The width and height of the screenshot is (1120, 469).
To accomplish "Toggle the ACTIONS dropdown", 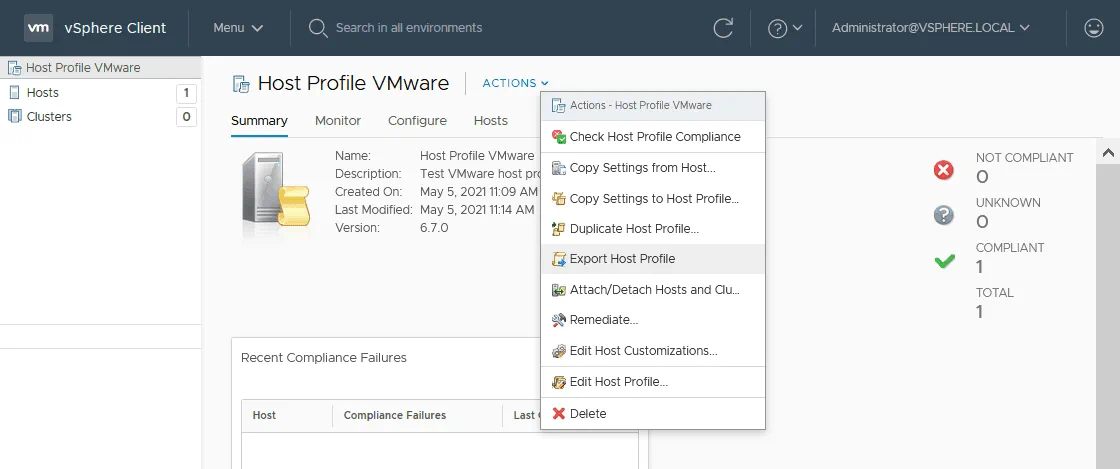I will pyautogui.click(x=515, y=83).
